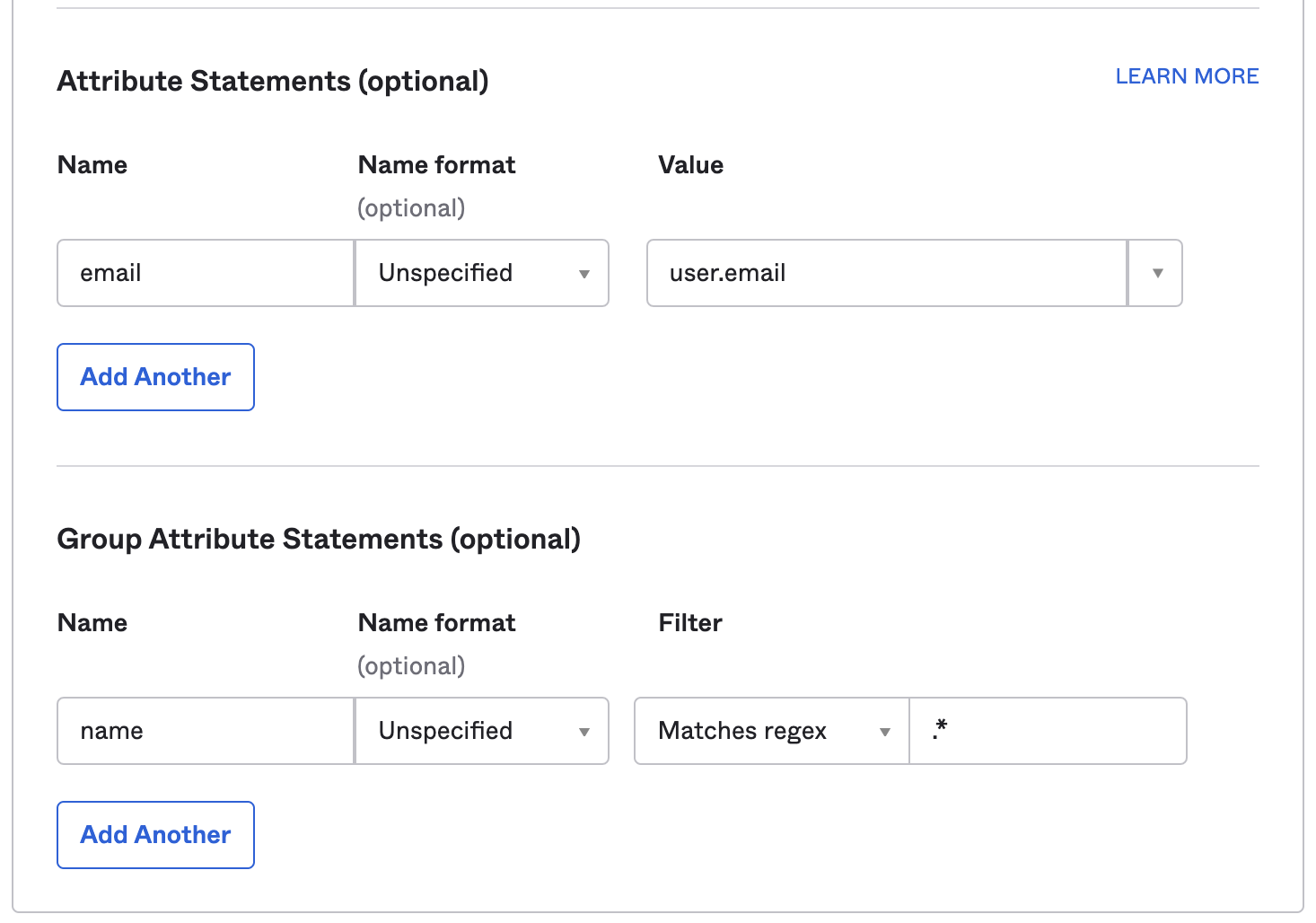This screenshot has height=923, width=1316.
Task: Select the name field under Group Attribute Statements
Action: (x=205, y=731)
